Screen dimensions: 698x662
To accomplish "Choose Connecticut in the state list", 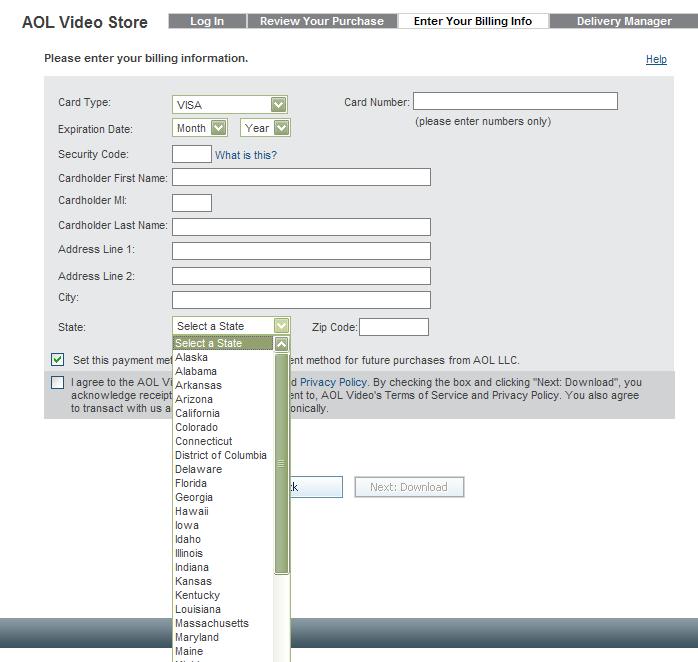I will tap(223, 441).
